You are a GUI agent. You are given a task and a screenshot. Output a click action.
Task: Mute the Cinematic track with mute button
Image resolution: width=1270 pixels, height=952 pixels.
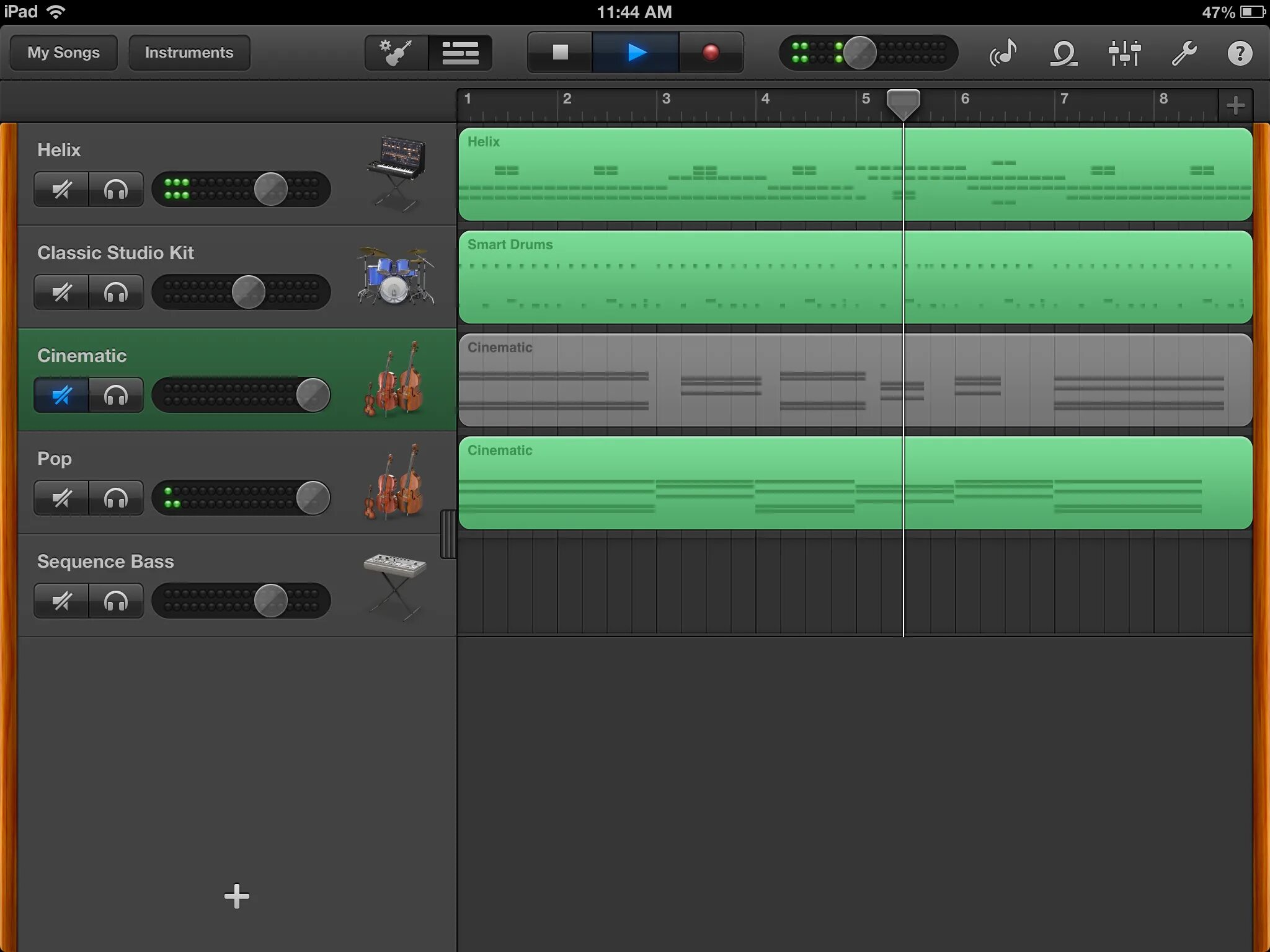coord(61,395)
